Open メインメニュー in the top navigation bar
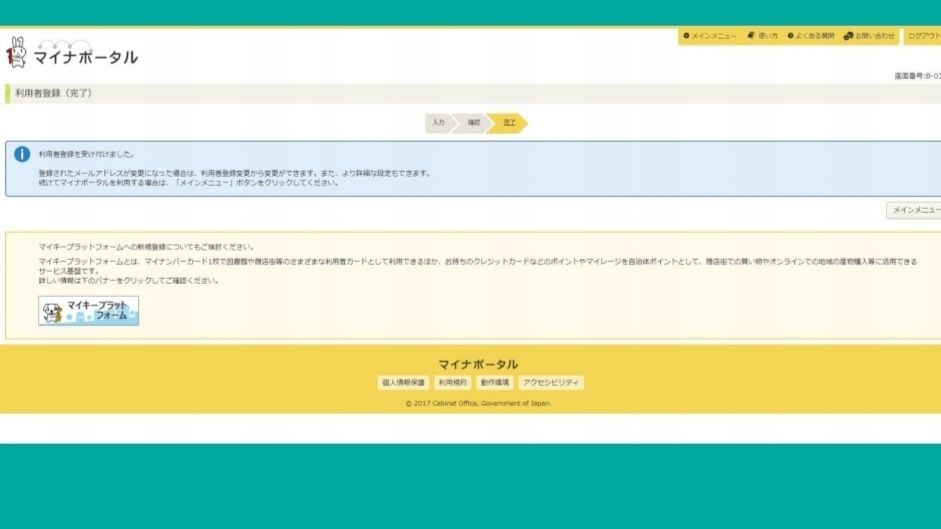Screen dimensions: 941x529 pos(709,36)
